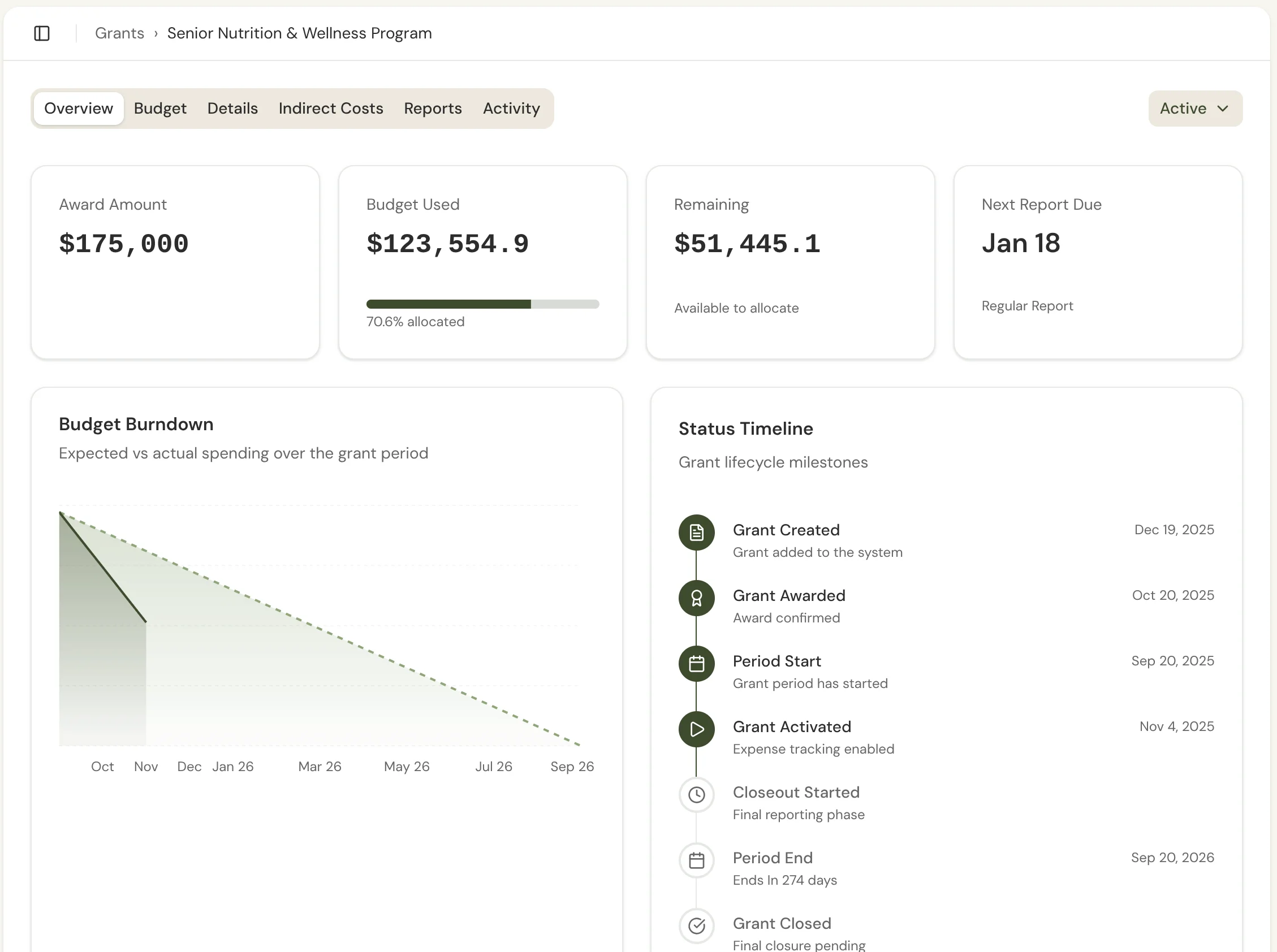Select the Reports tab

433,109
